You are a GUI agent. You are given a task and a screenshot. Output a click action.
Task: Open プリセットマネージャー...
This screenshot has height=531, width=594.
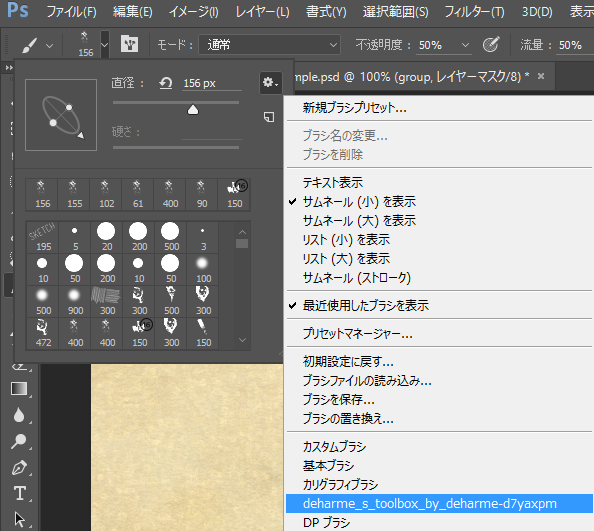(439, 333)
